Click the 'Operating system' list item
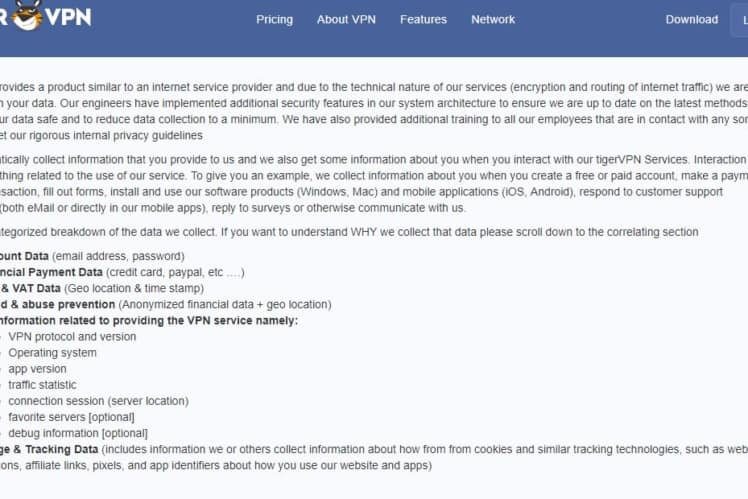This screenshot has height=499, width=748. coord(52,353)
